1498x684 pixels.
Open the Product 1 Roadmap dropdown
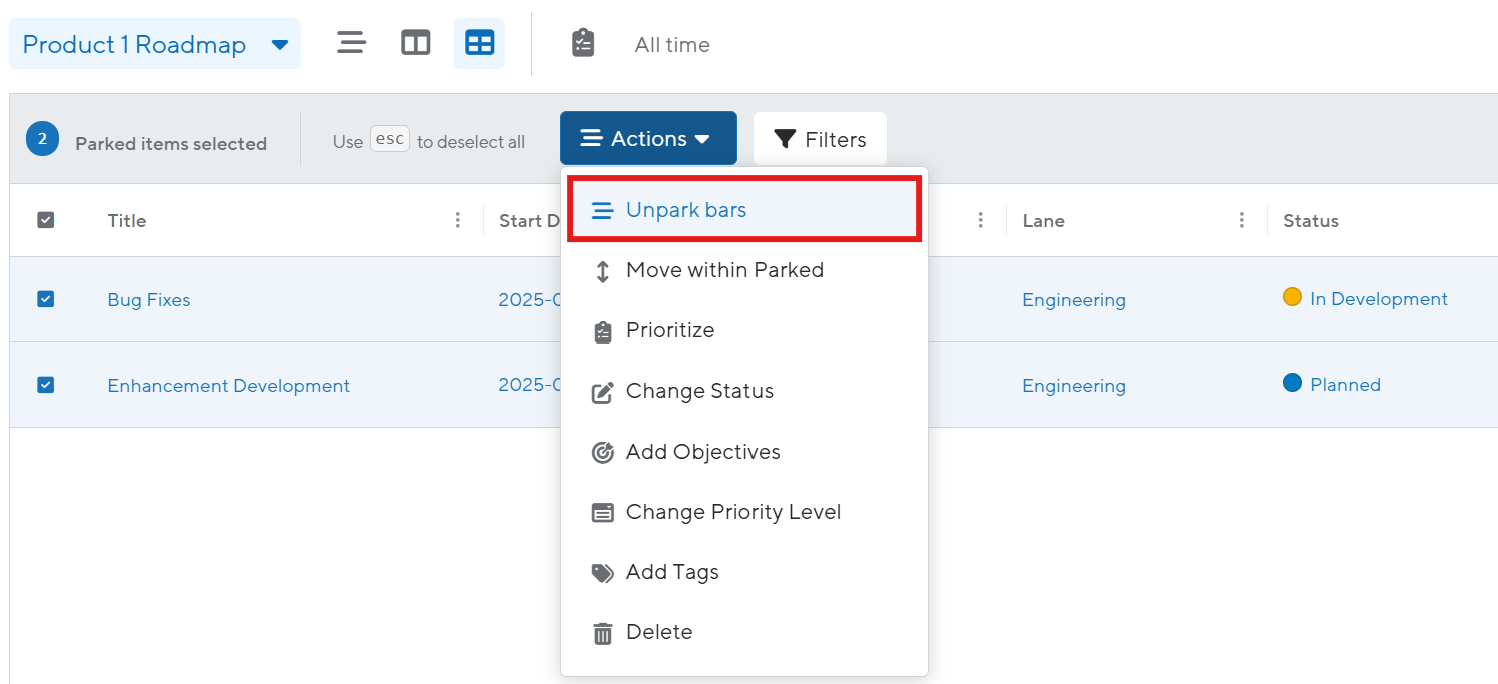pos(155,45)
